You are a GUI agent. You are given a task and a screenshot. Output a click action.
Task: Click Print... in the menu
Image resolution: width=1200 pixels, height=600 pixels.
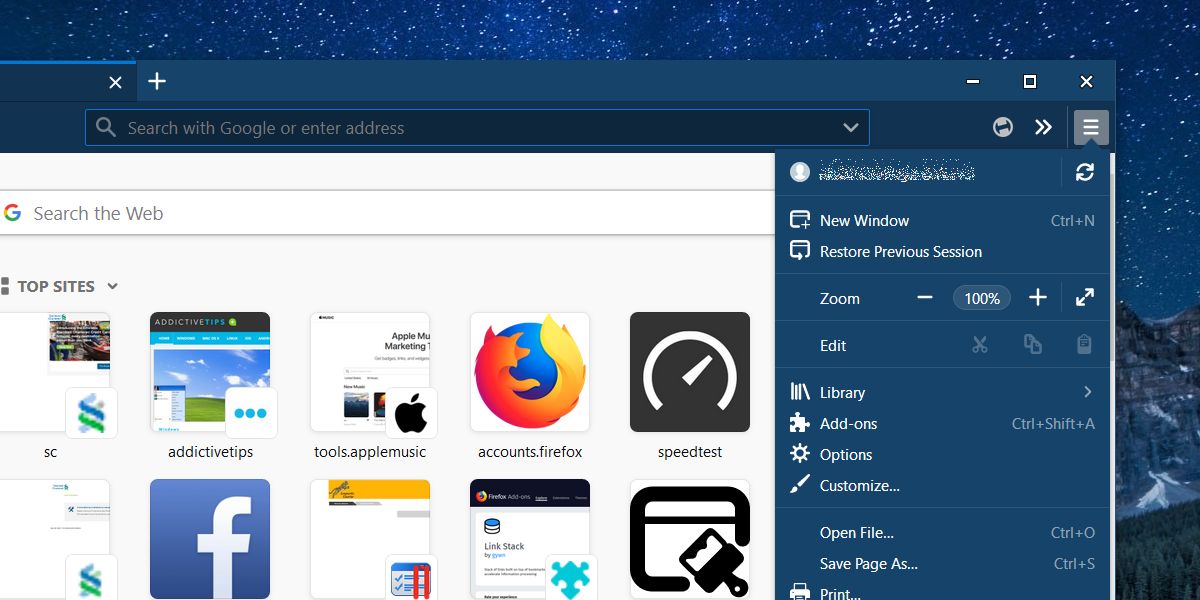(943, 592)
